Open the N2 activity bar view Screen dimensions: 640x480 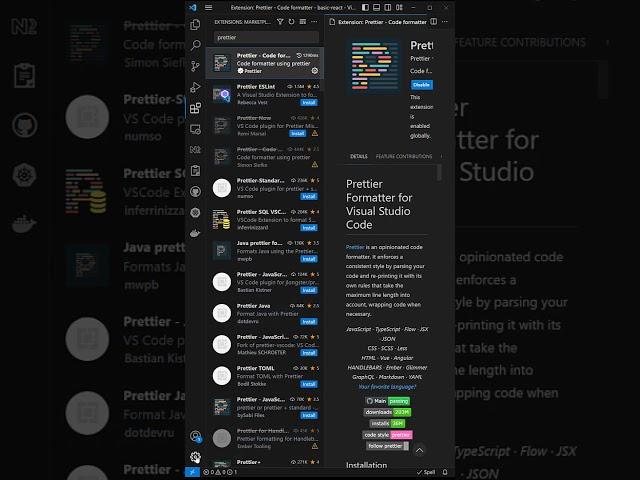point(196,150)
